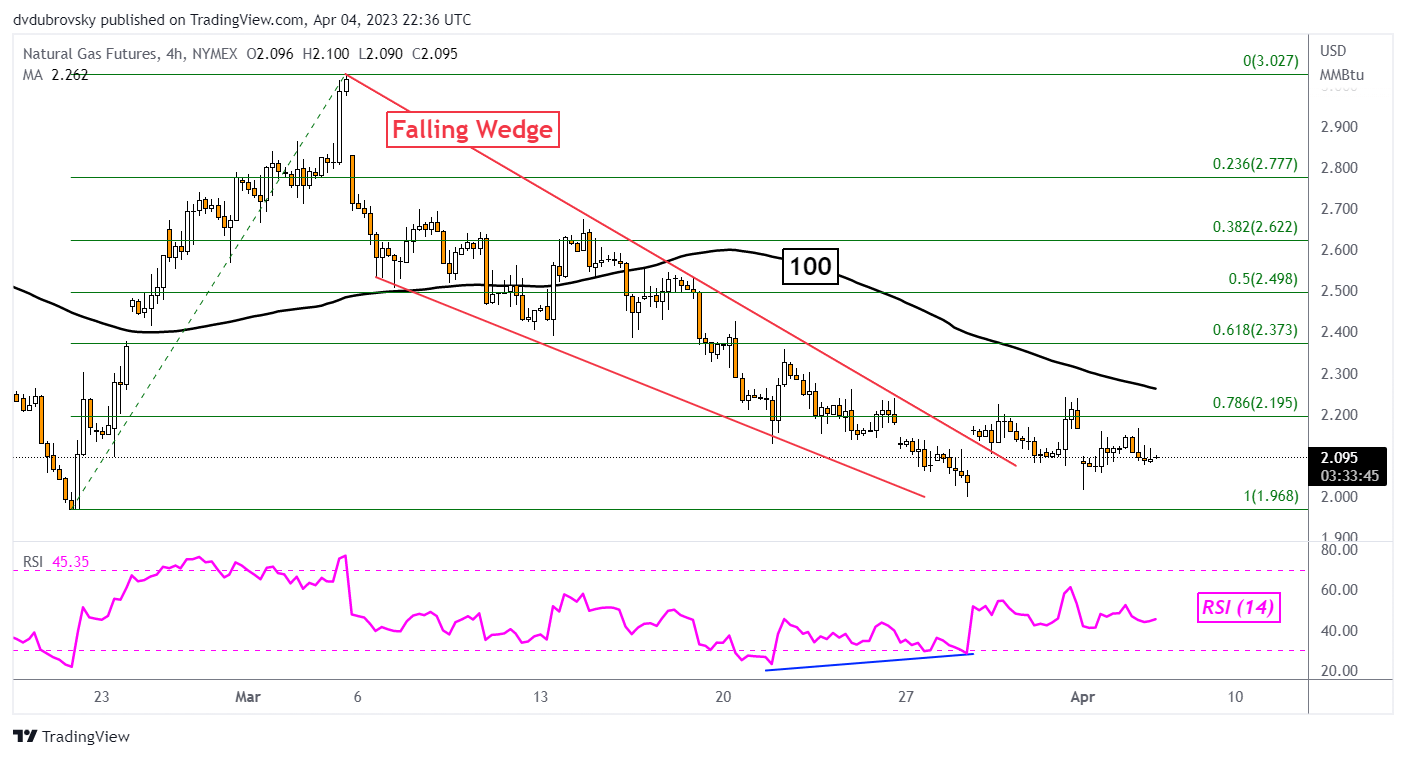Click the Fibonacci label '0.236(2.777)'

1256,165
